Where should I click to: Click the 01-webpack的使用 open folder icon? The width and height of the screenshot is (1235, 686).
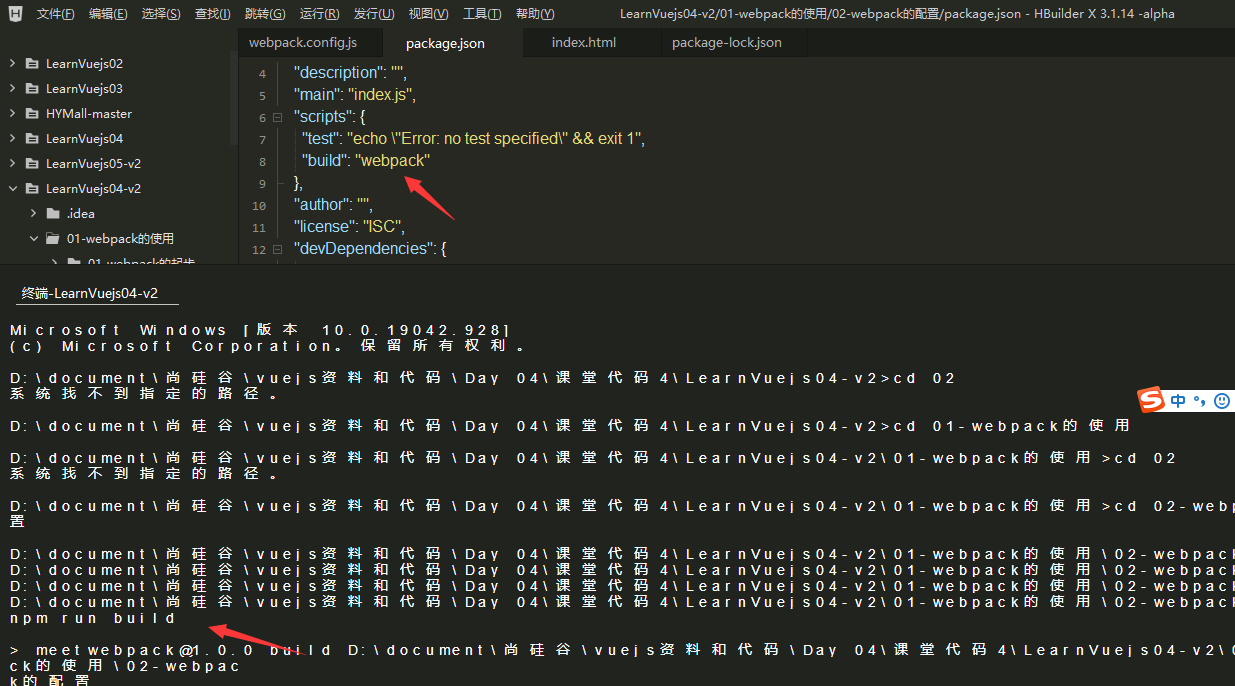[x=53, y=238]
